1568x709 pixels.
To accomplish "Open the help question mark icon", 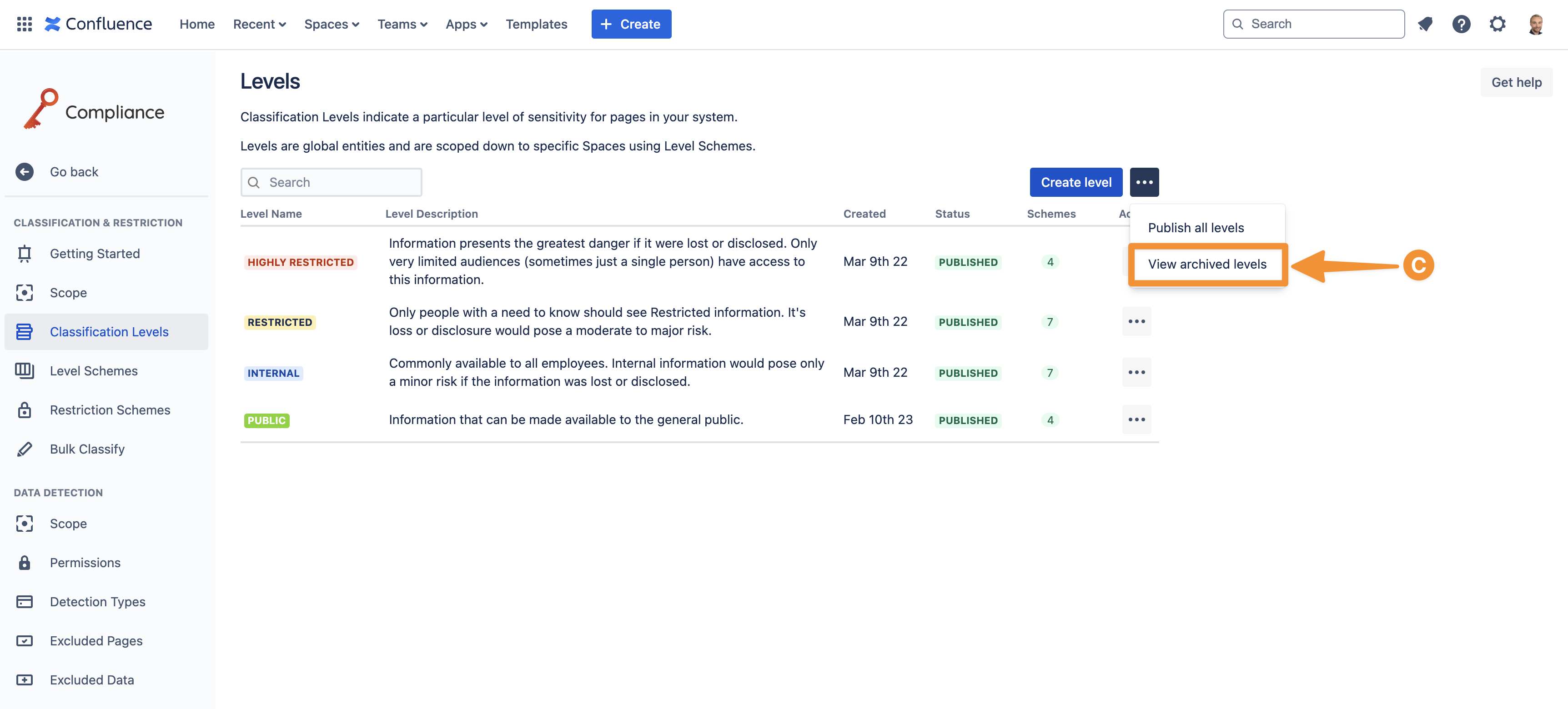I will coord(1461,25).
